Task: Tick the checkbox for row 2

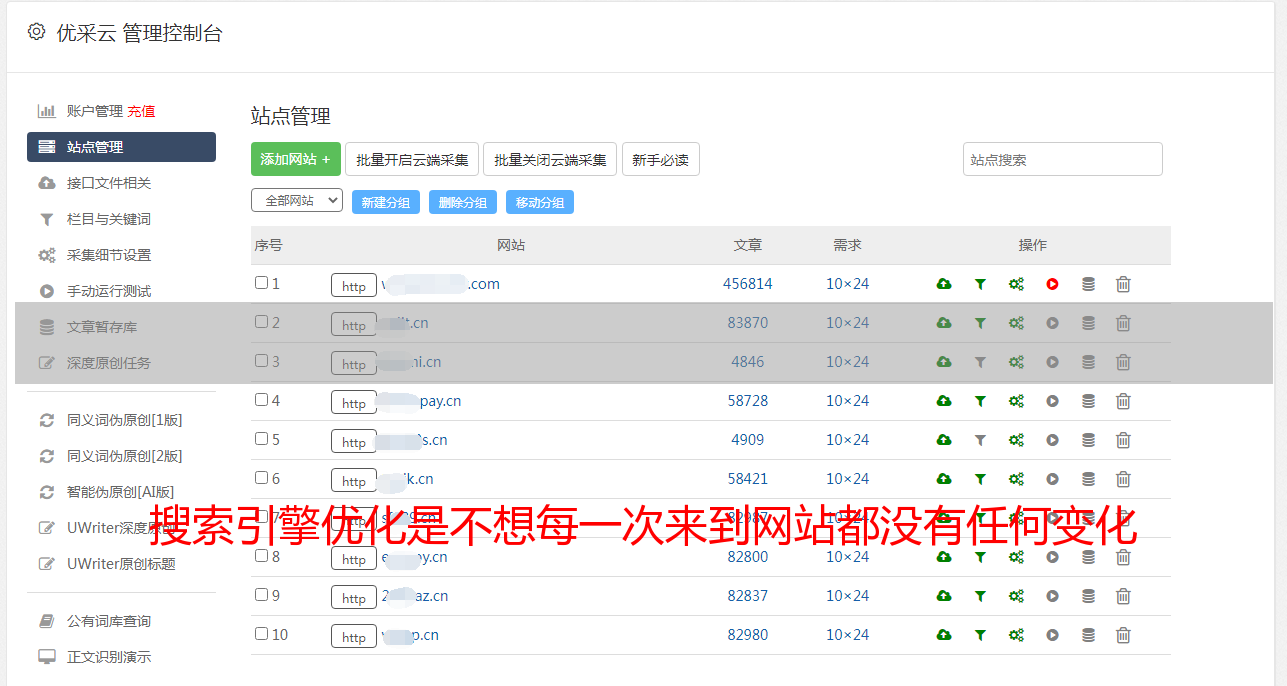Action: [x=261, y=322]
